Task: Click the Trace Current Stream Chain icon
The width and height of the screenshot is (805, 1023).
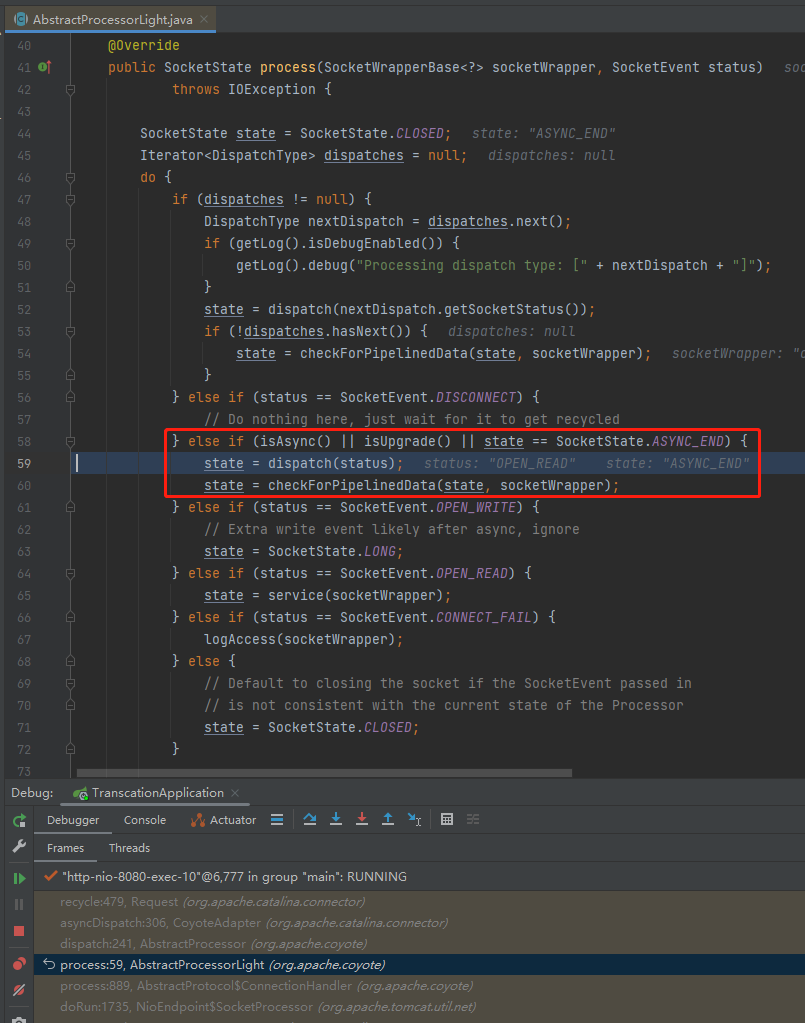Action: tap(473, 819)
